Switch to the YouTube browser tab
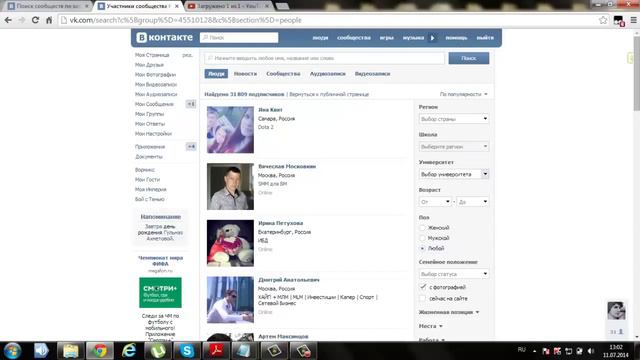 229,6
